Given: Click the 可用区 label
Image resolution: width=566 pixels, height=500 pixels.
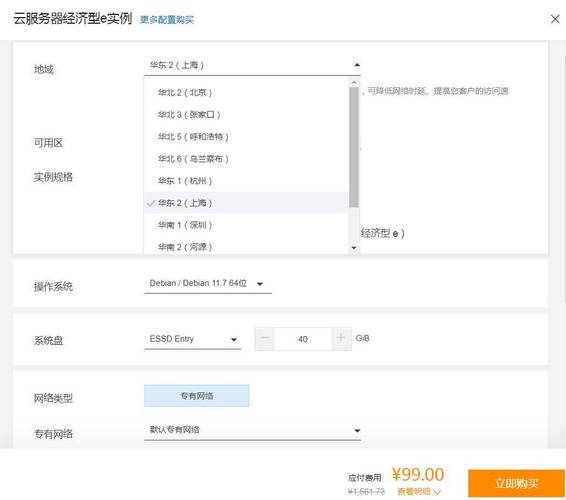Looking at the screenshot, I should coord(48,143).
